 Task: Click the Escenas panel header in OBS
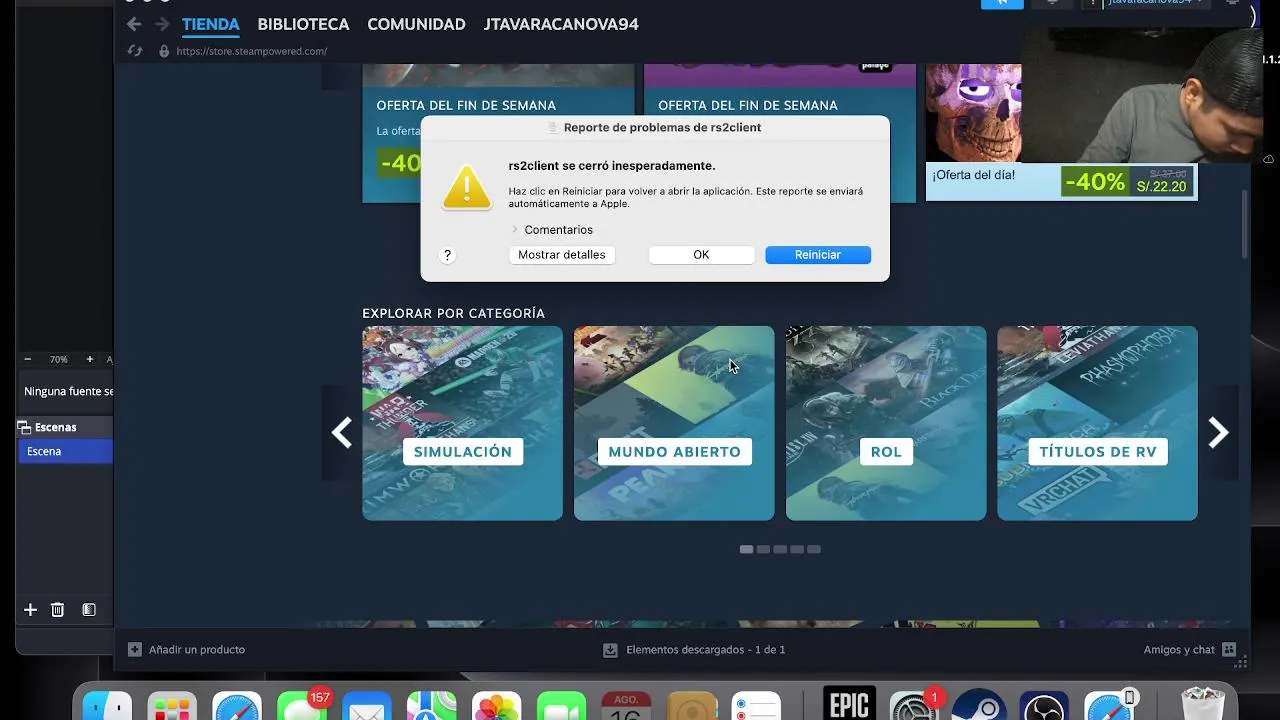pyautogui.click(x=64, y=427)
